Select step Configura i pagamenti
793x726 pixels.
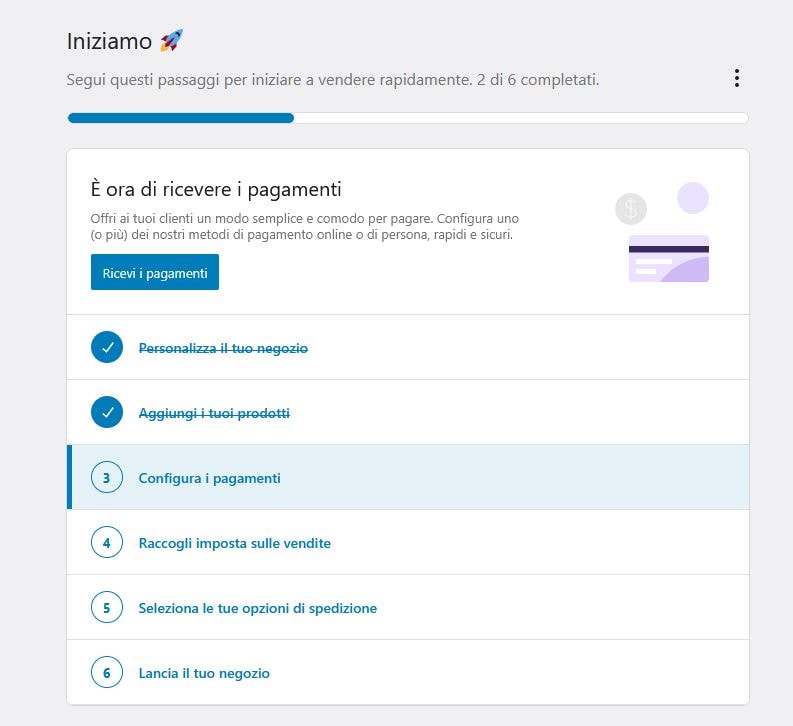[408, 477]
